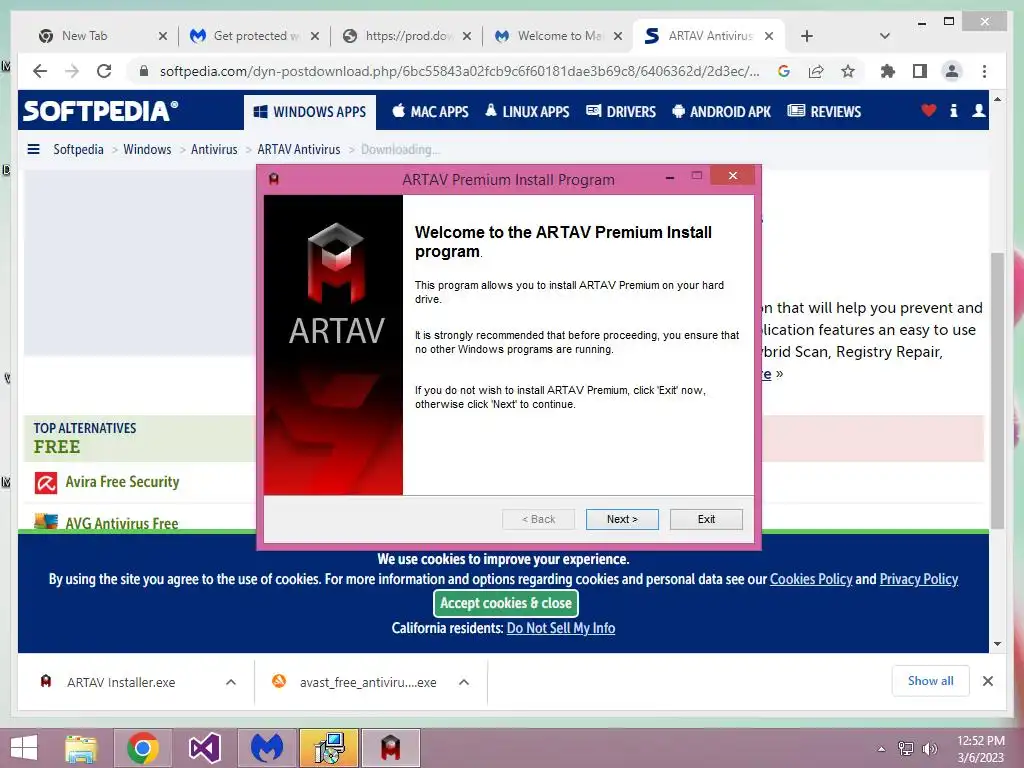Open Visual Studio from taskbar
The image size is (1024, 768).
click(204, 748)
